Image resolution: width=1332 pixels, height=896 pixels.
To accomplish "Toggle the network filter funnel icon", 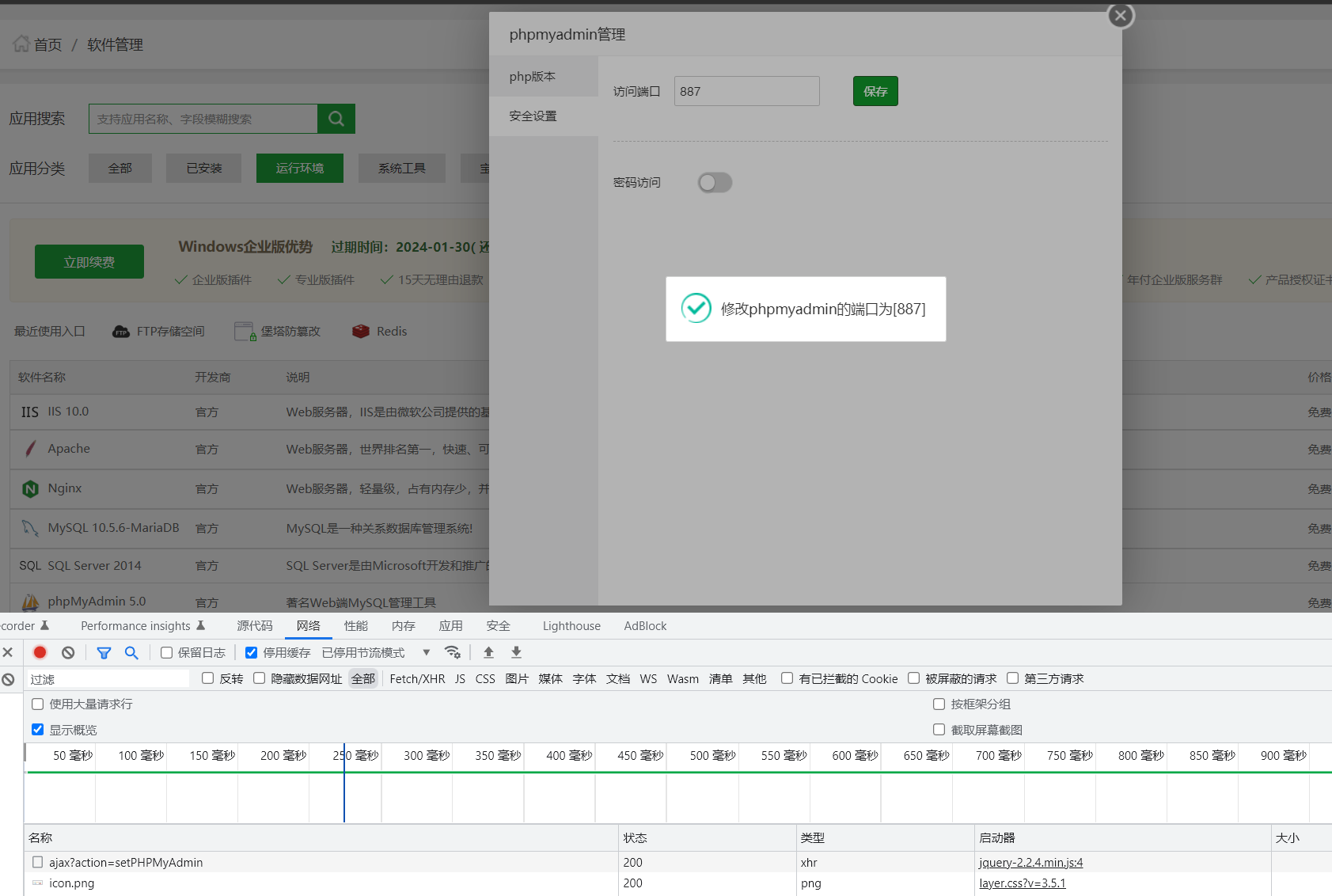I will [x=104, y=652].
